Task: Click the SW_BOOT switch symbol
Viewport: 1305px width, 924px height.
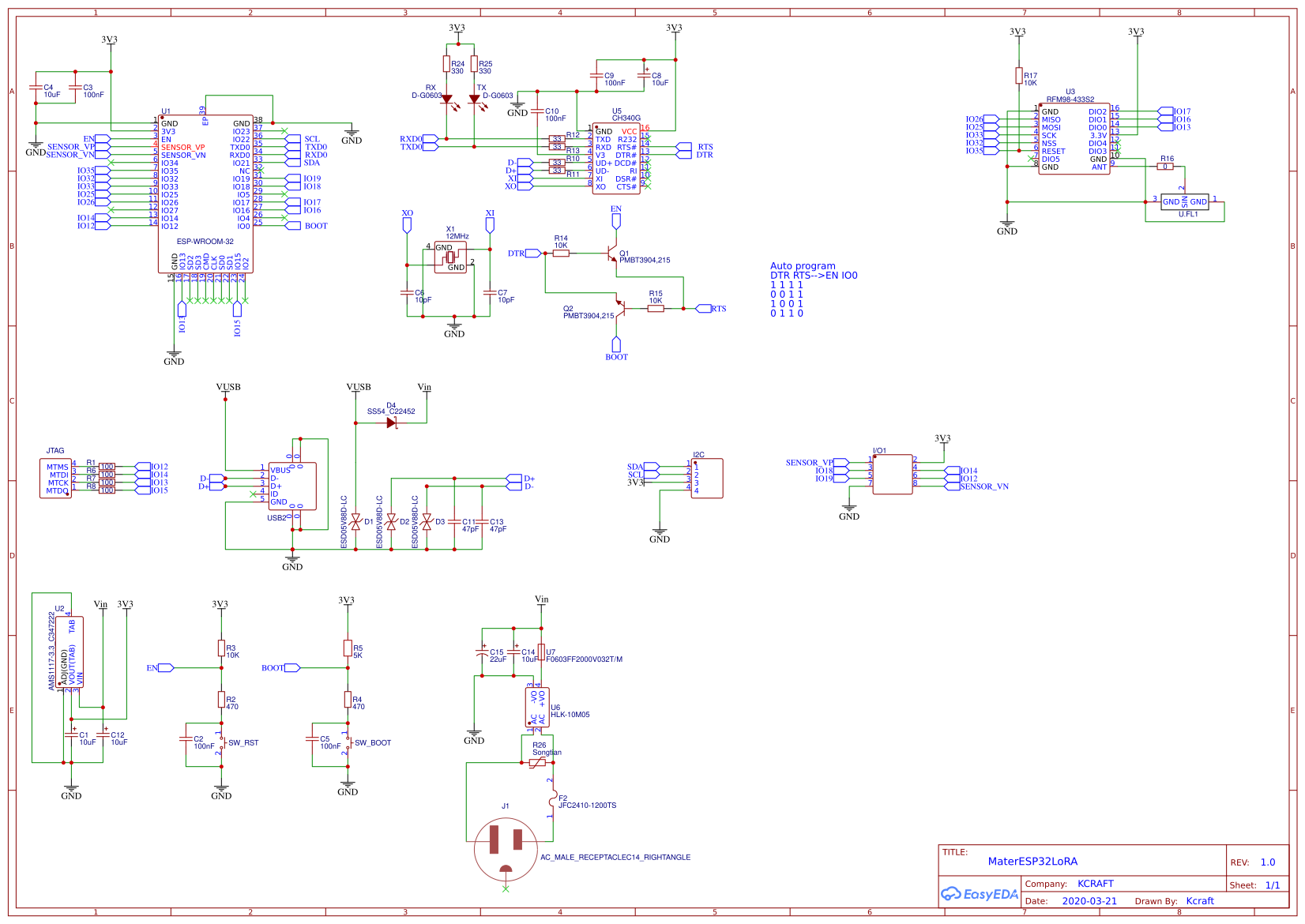Action: [x=350, y=742]
